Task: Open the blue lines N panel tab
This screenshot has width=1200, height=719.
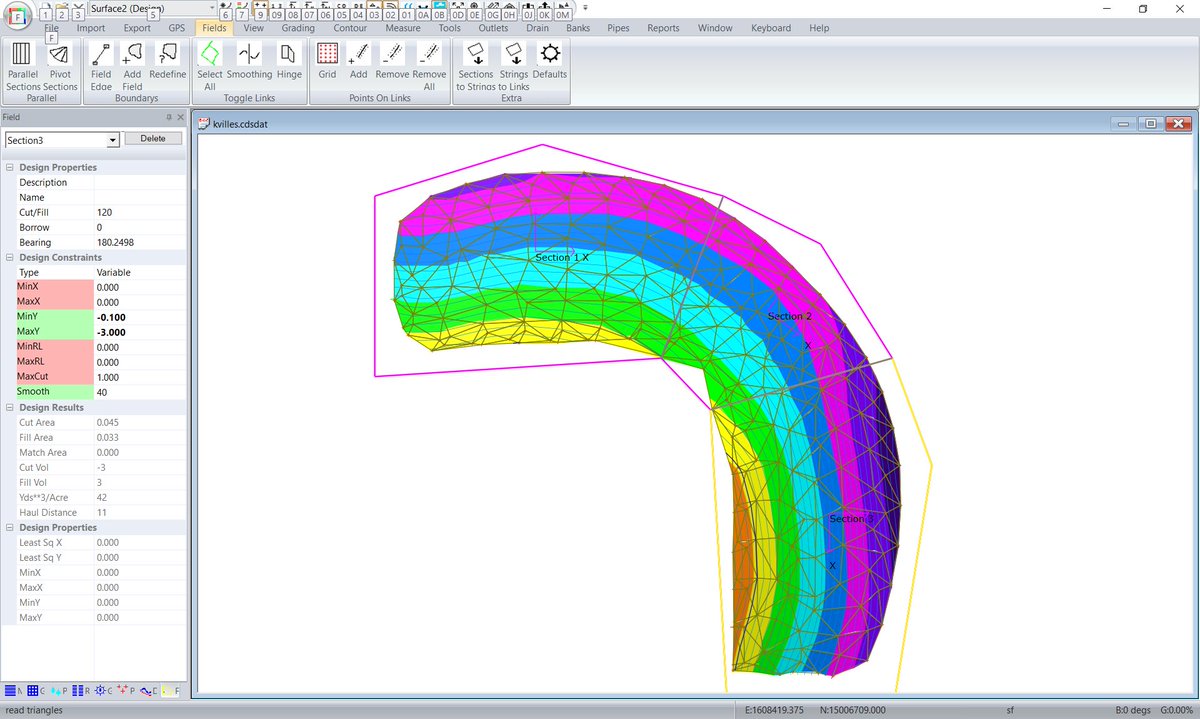Action: click(13, 690)
